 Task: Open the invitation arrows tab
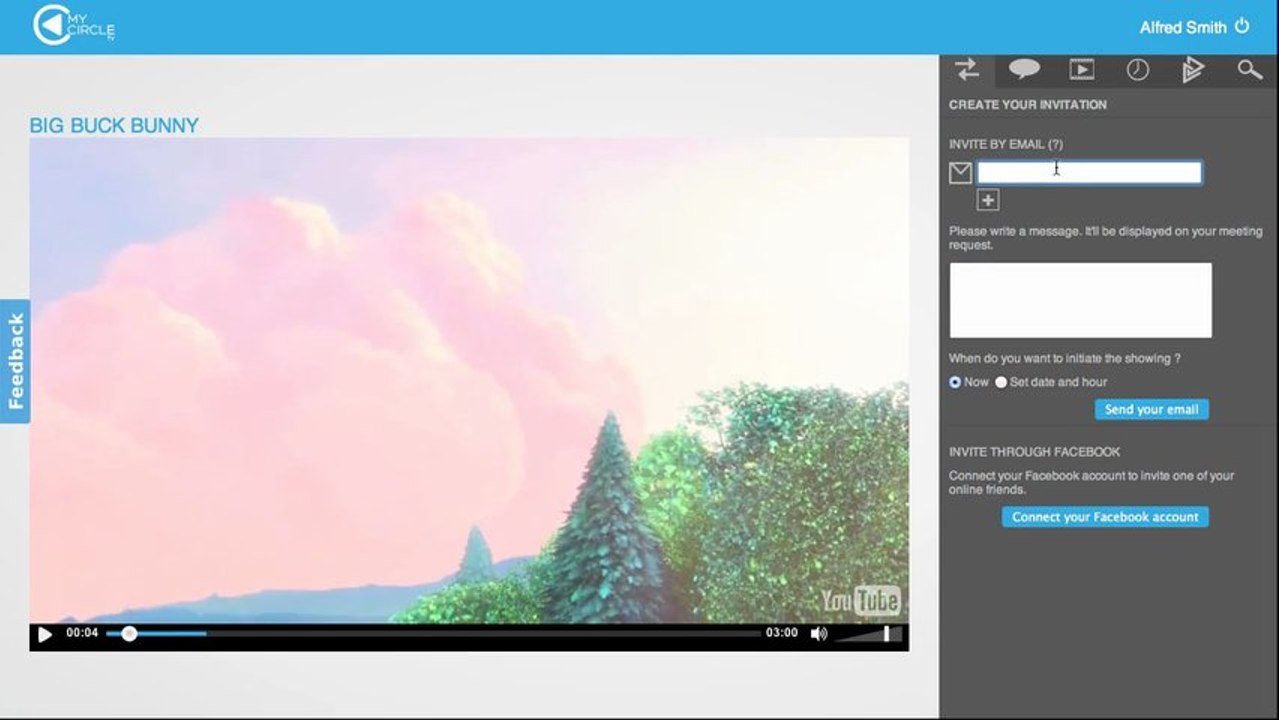(967, 69)
